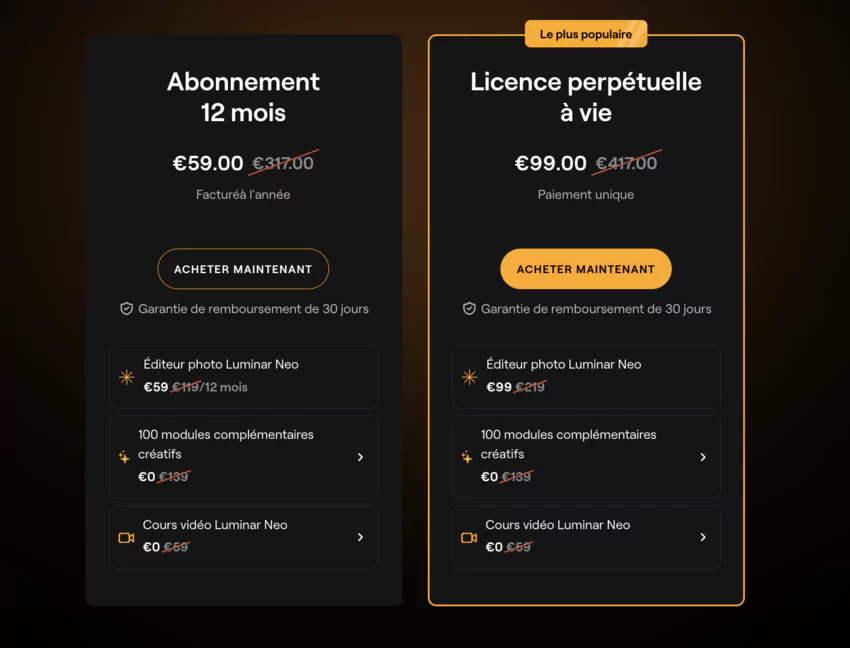
Task: Click the €99.00 price of the perpetual license
Action: pyautogui.click(x=550, y=163)
